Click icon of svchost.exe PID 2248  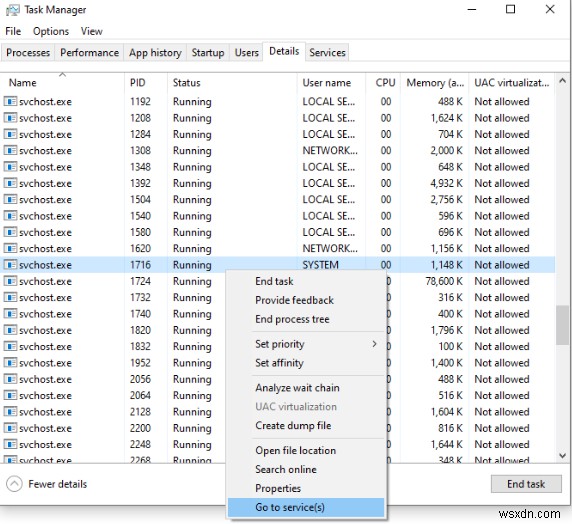click(x=10, y=444)
